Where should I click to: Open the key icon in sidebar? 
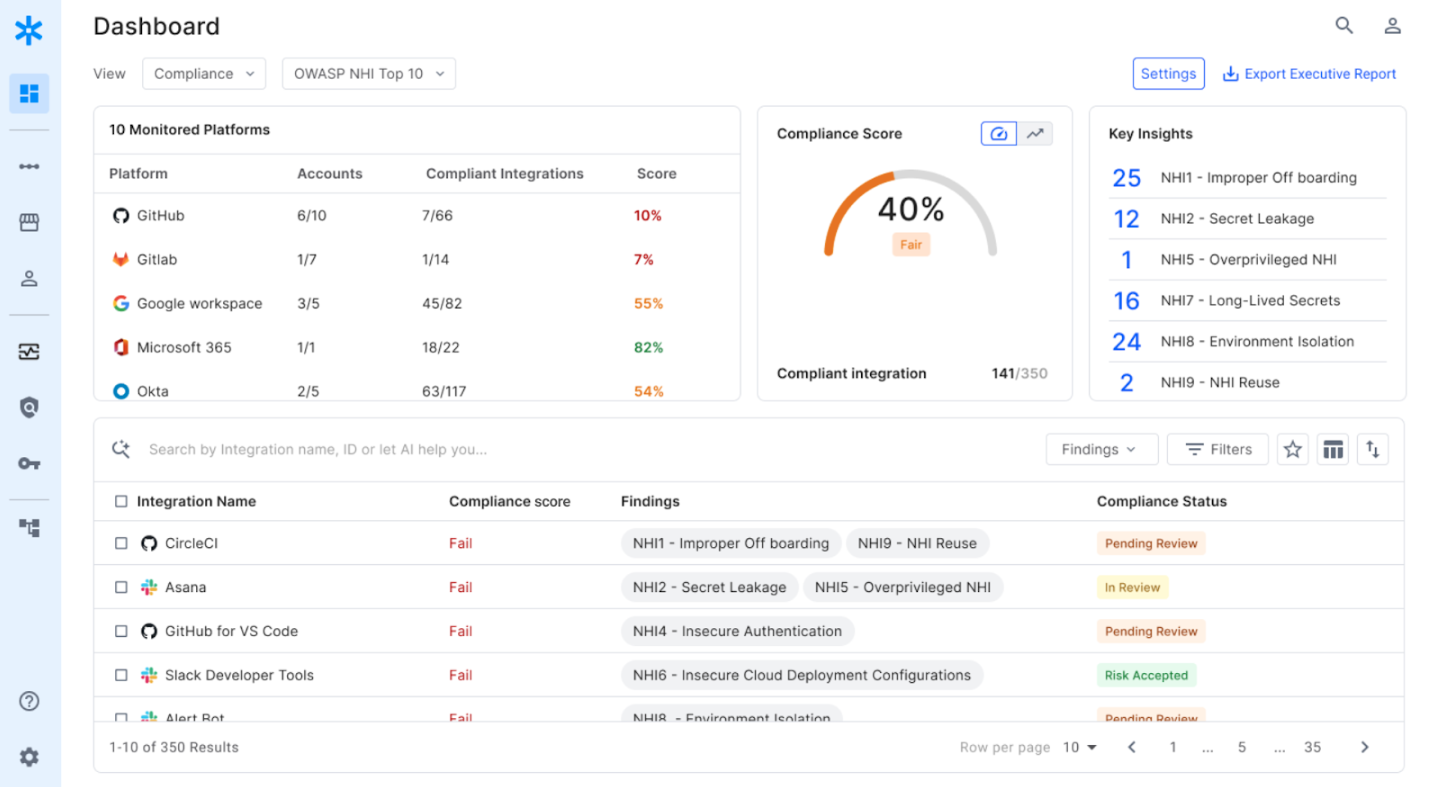[29, 464]
